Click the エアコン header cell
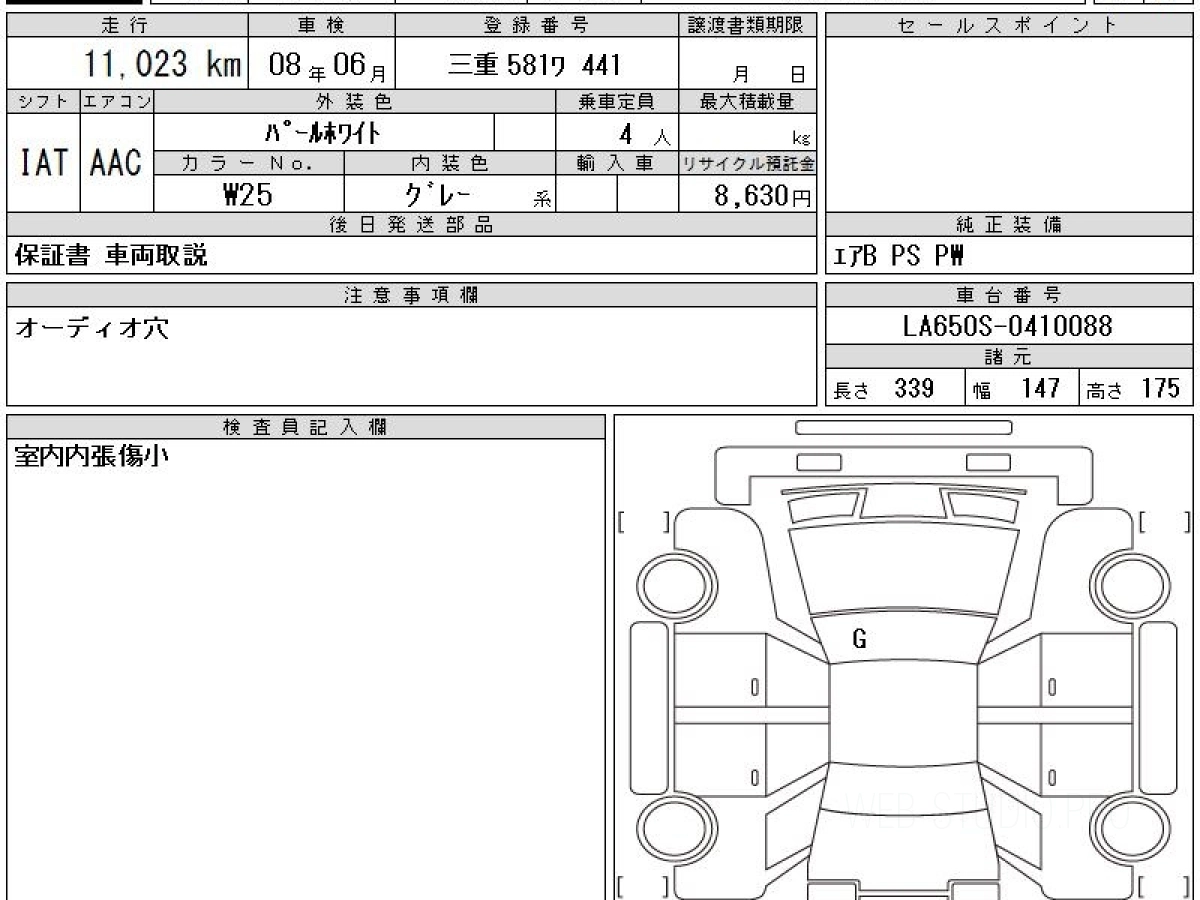The image size is (1200, 900). pos(117,101)
